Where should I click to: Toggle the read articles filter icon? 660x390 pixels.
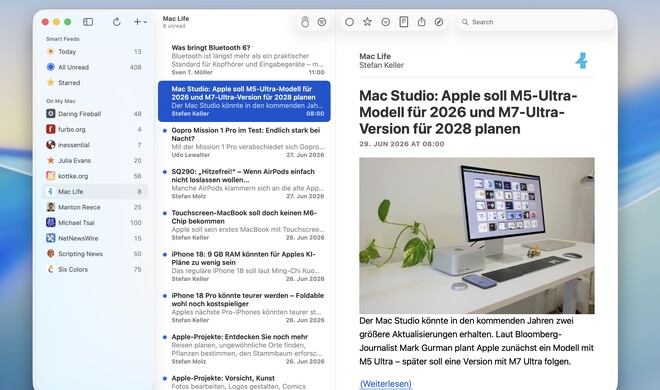(x=322, y=22)
